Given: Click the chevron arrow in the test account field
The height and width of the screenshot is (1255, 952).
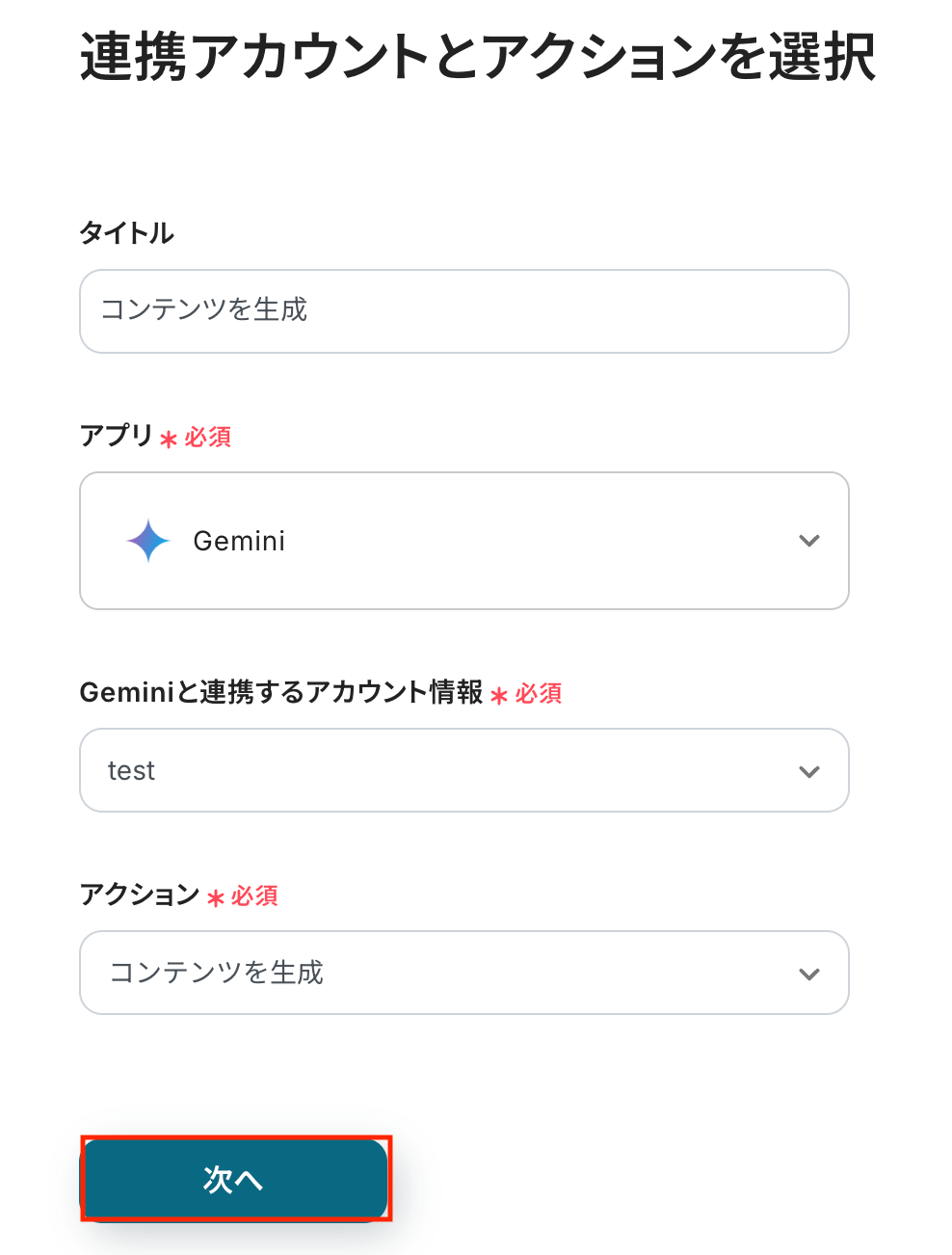Looking at the screenshot, I should (x=809, y=771).
